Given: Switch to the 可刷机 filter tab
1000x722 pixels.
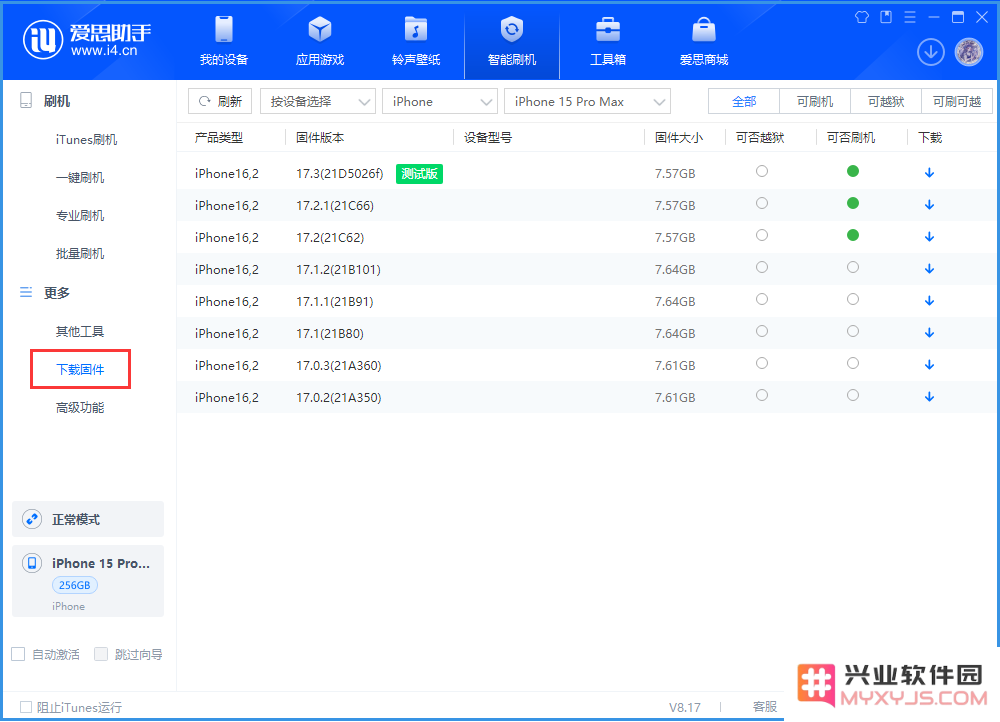Looking at the screenshot, I should (x=814, y=101).
